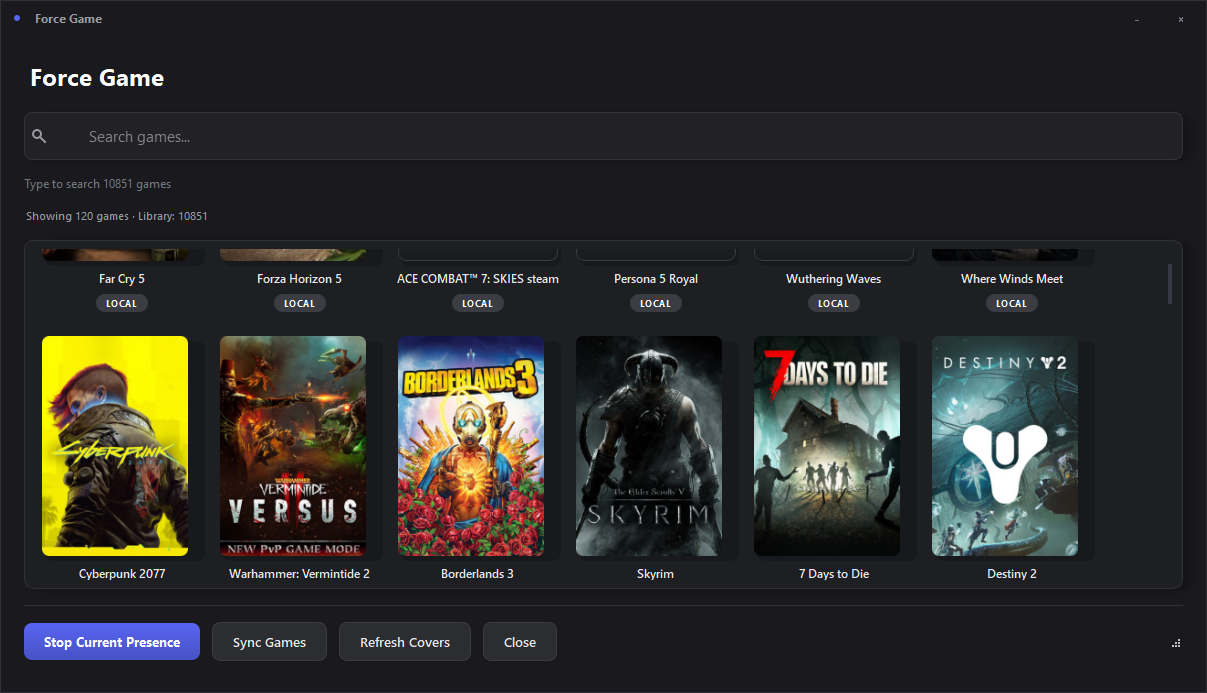Select the Borderlands 3 cover art

click(x=471, y=446)
